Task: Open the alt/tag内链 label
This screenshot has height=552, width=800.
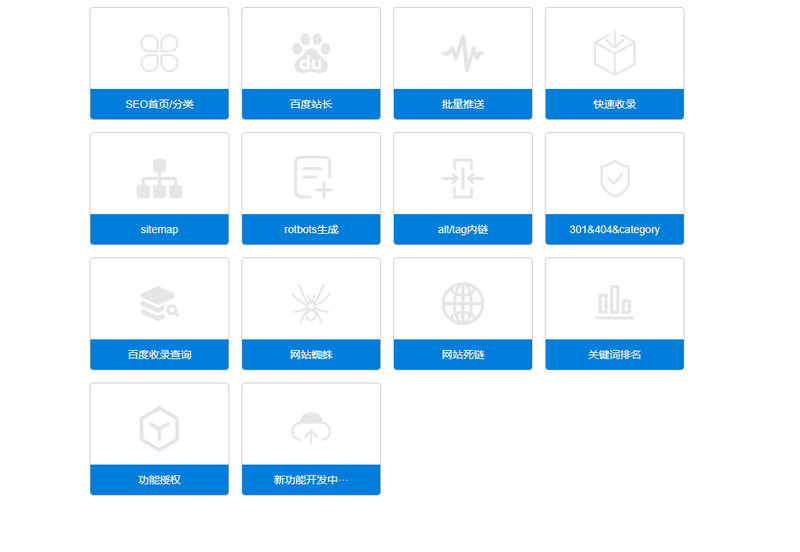Action: click(x=463, y=230)
